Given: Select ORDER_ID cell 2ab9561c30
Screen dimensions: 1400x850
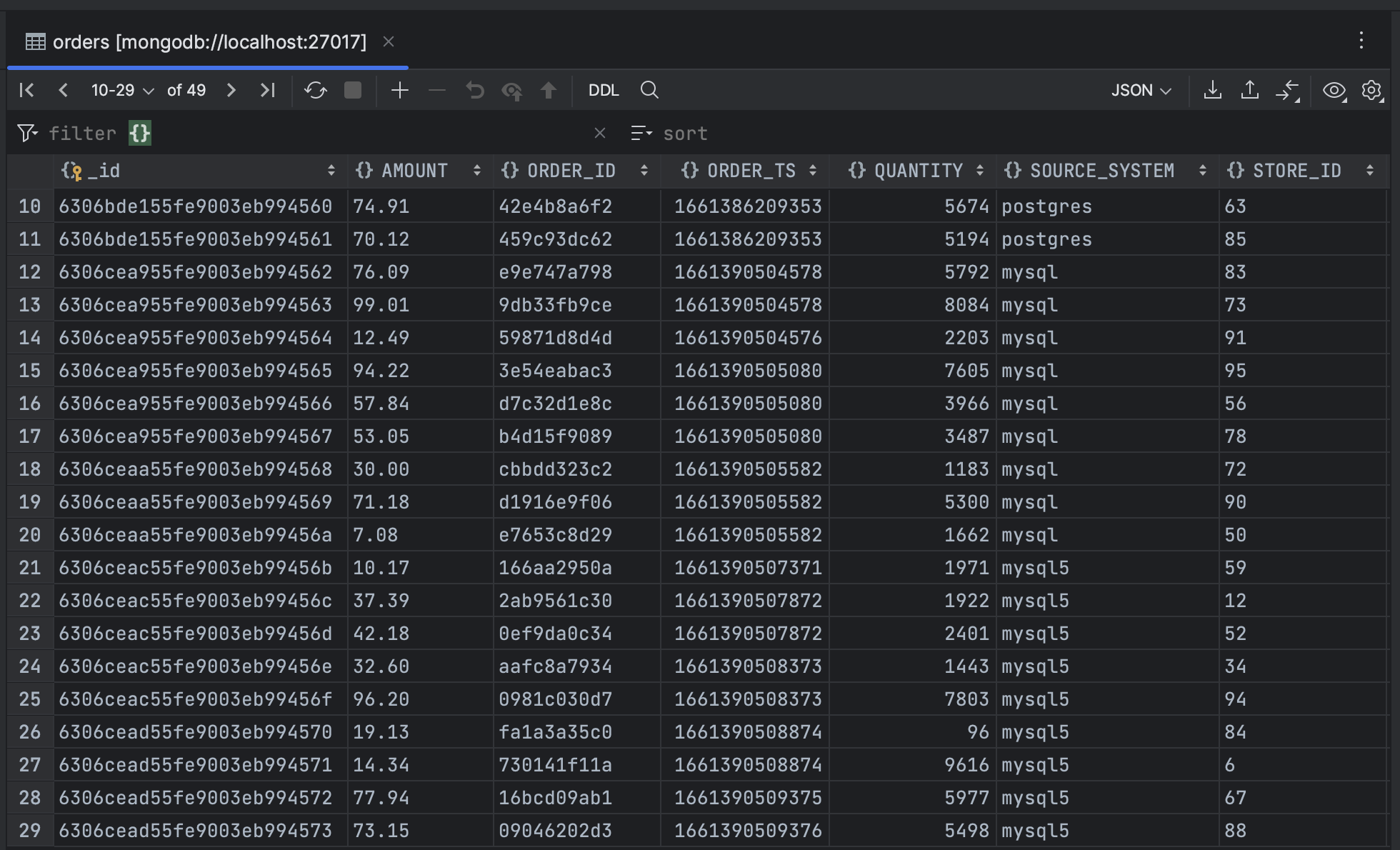Looking at the screenshot, I should [x=577, y=601].
